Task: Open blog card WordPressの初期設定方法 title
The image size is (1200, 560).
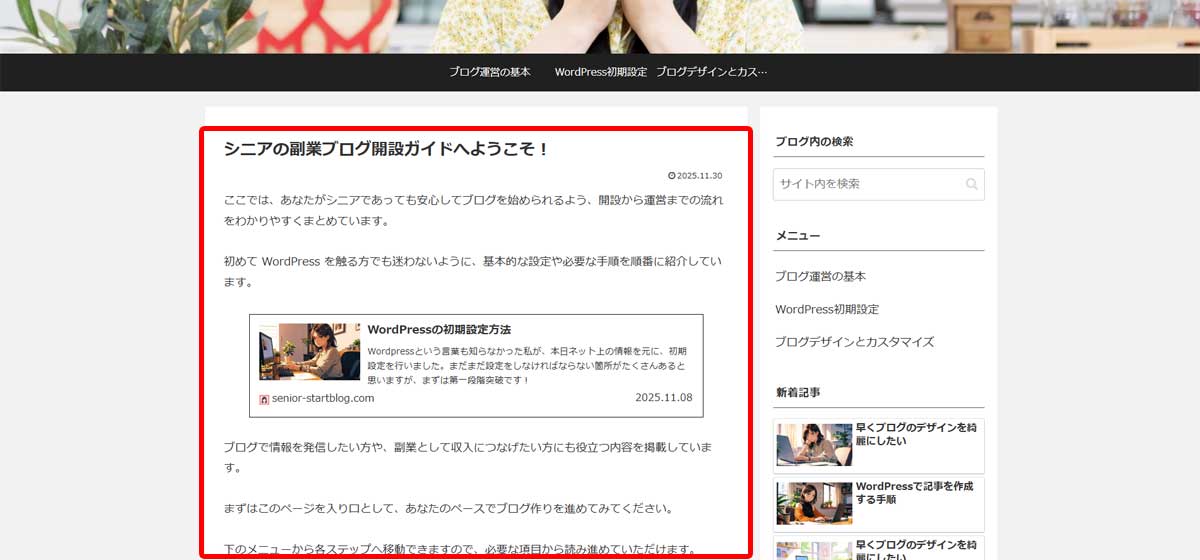Action: (x=439, y=329)
